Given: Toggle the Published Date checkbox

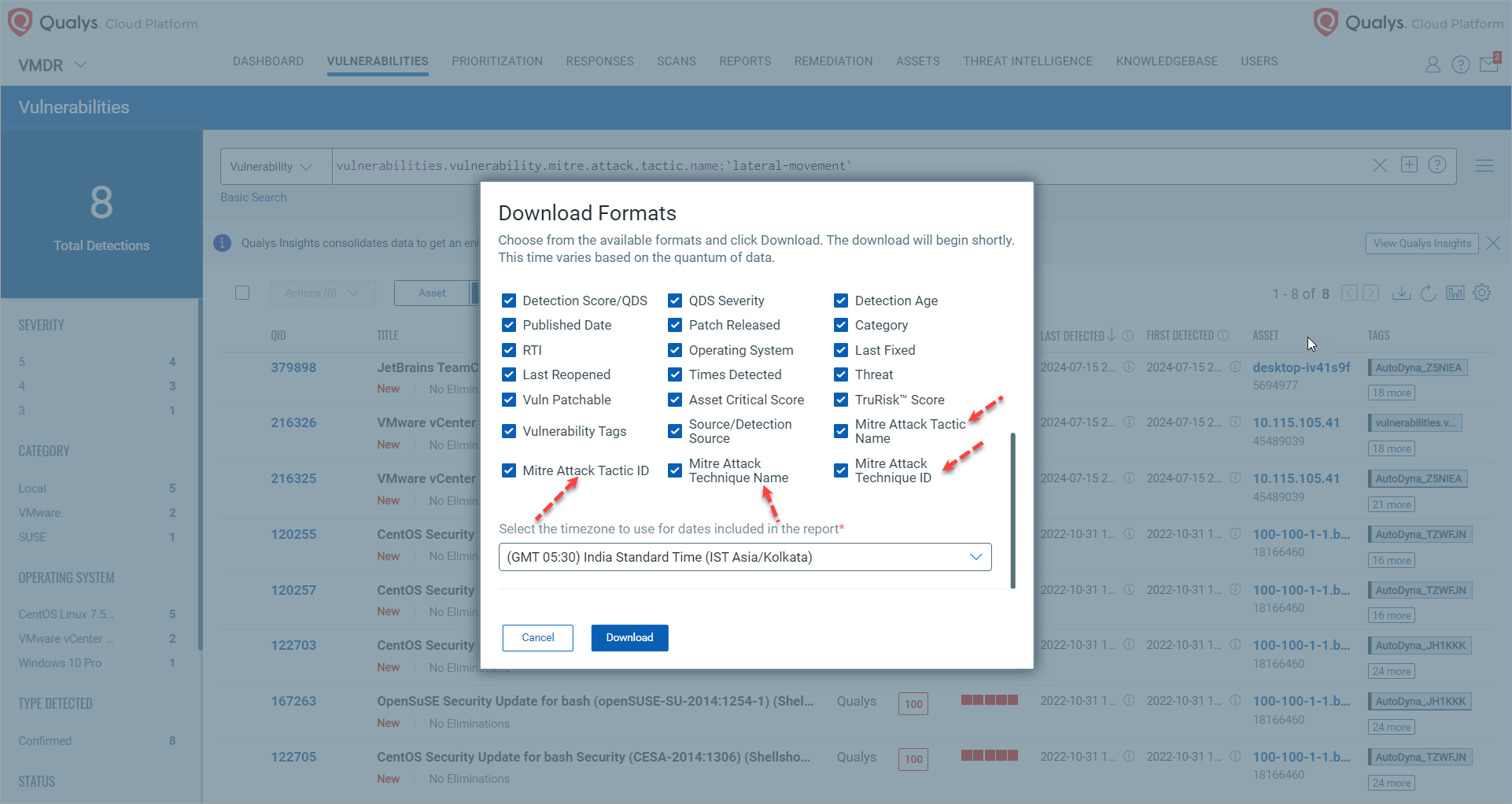Looking at the screenshot, I should point(509,325).
